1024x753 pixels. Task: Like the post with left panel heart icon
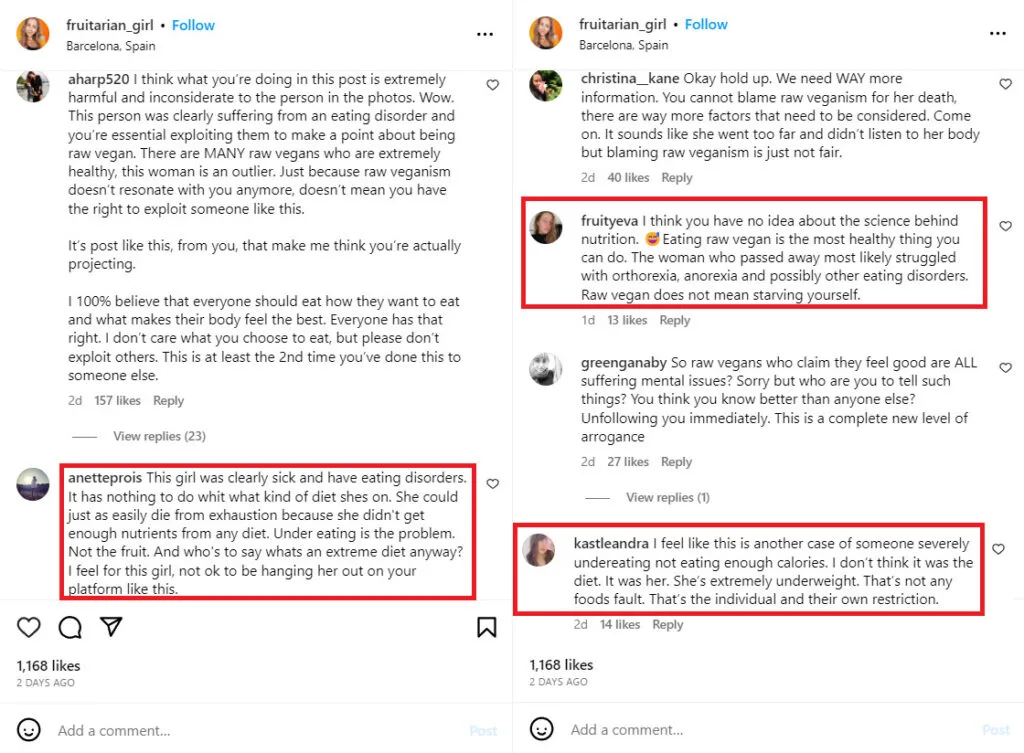pyautogui.click(x=29, y=627)
